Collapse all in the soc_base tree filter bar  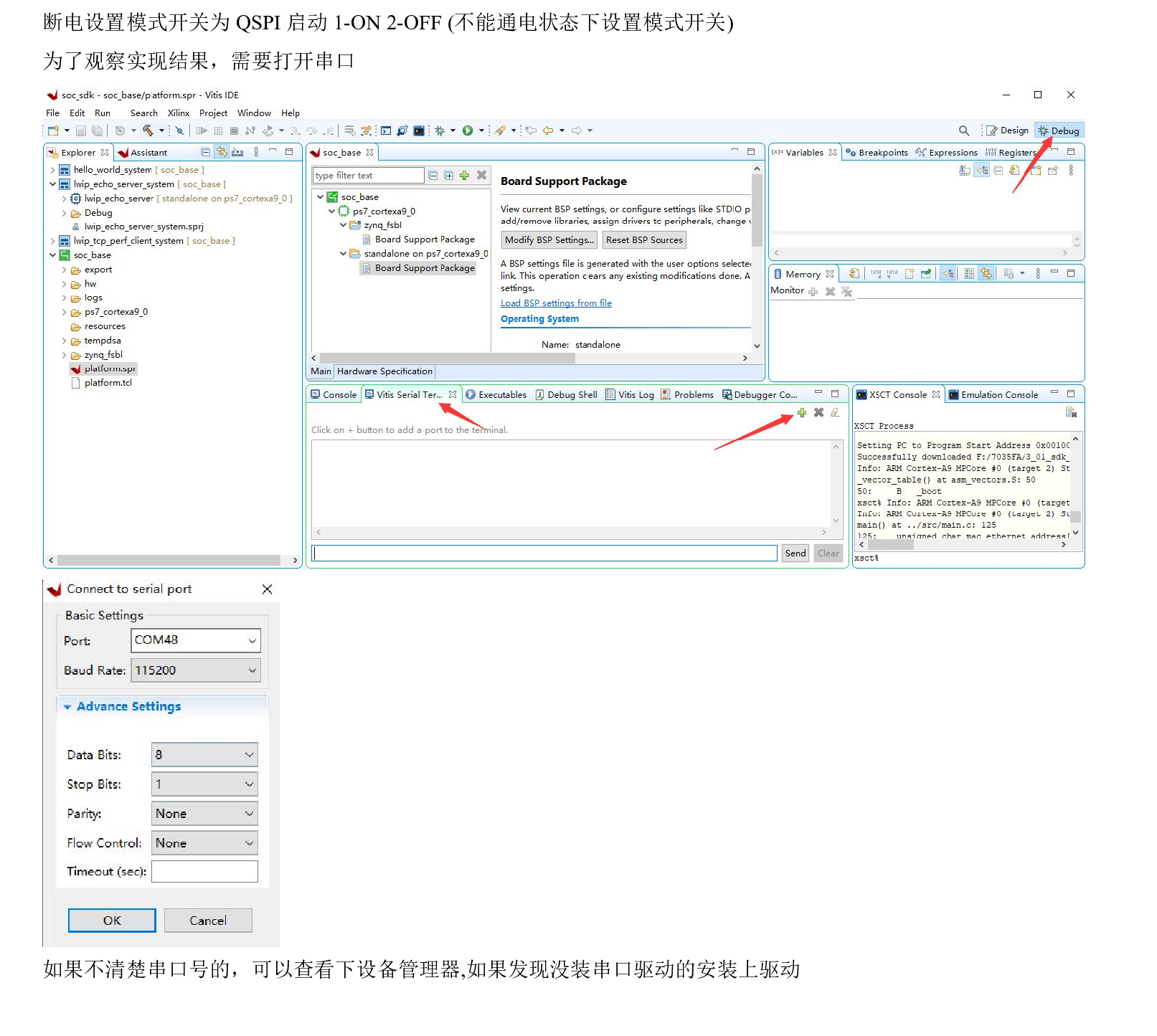433,176
